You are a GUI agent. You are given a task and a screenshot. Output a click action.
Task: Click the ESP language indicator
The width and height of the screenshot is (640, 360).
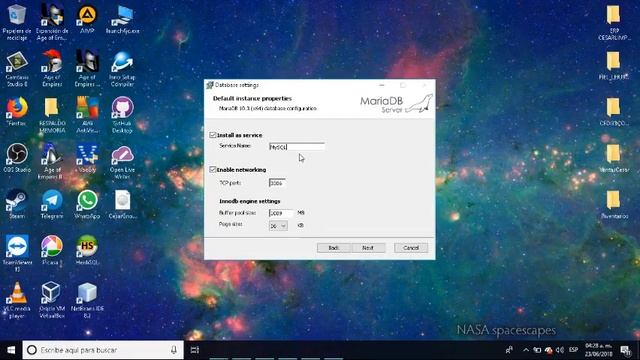(573, 350)
